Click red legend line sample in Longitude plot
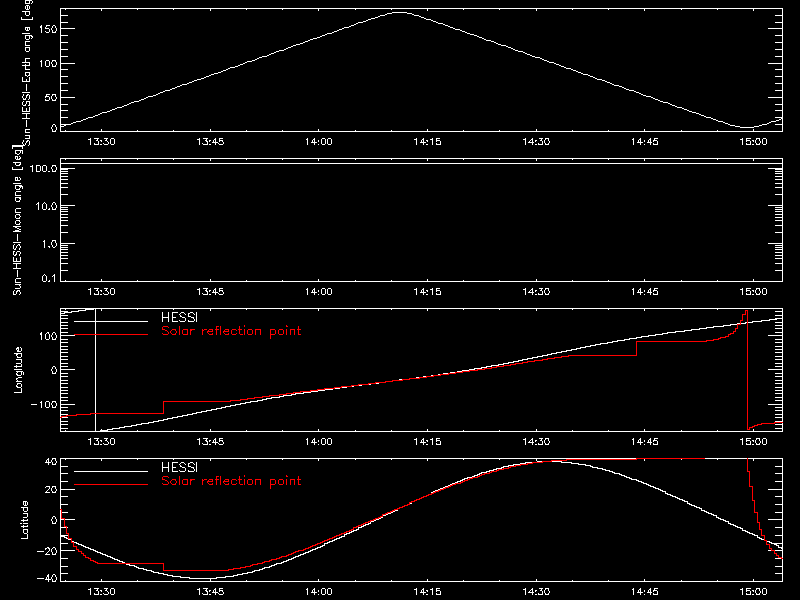This screenshot has width=800, height=600. [x=111, y=335]
